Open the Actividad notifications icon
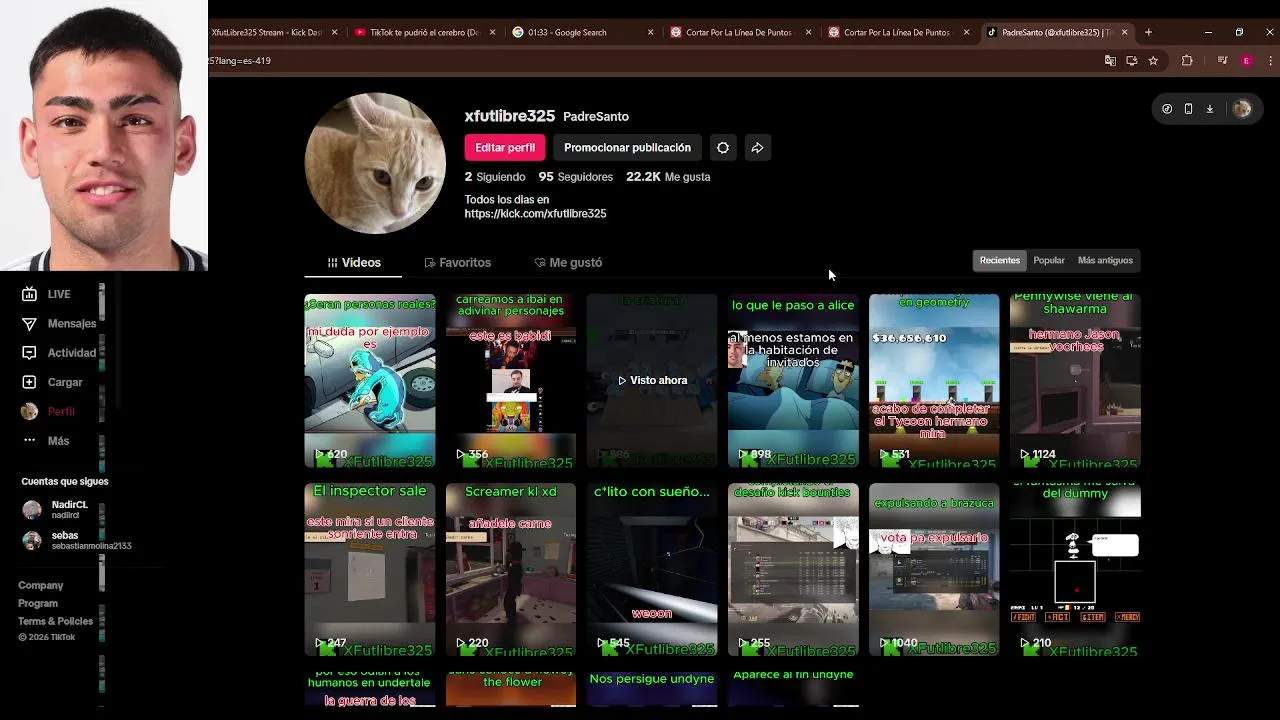 coord(29,353)
